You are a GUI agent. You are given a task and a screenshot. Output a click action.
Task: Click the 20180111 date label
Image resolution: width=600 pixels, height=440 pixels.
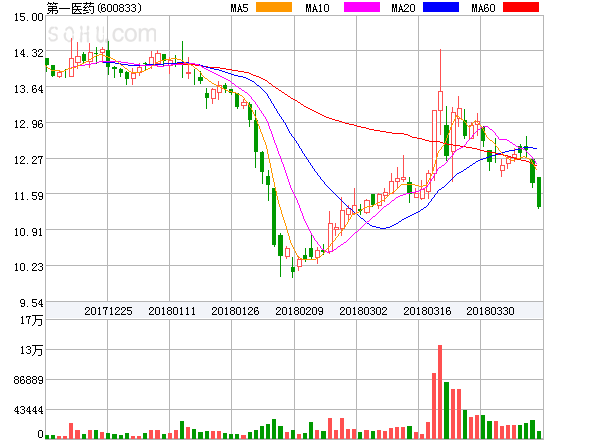[x=172, y=311]
